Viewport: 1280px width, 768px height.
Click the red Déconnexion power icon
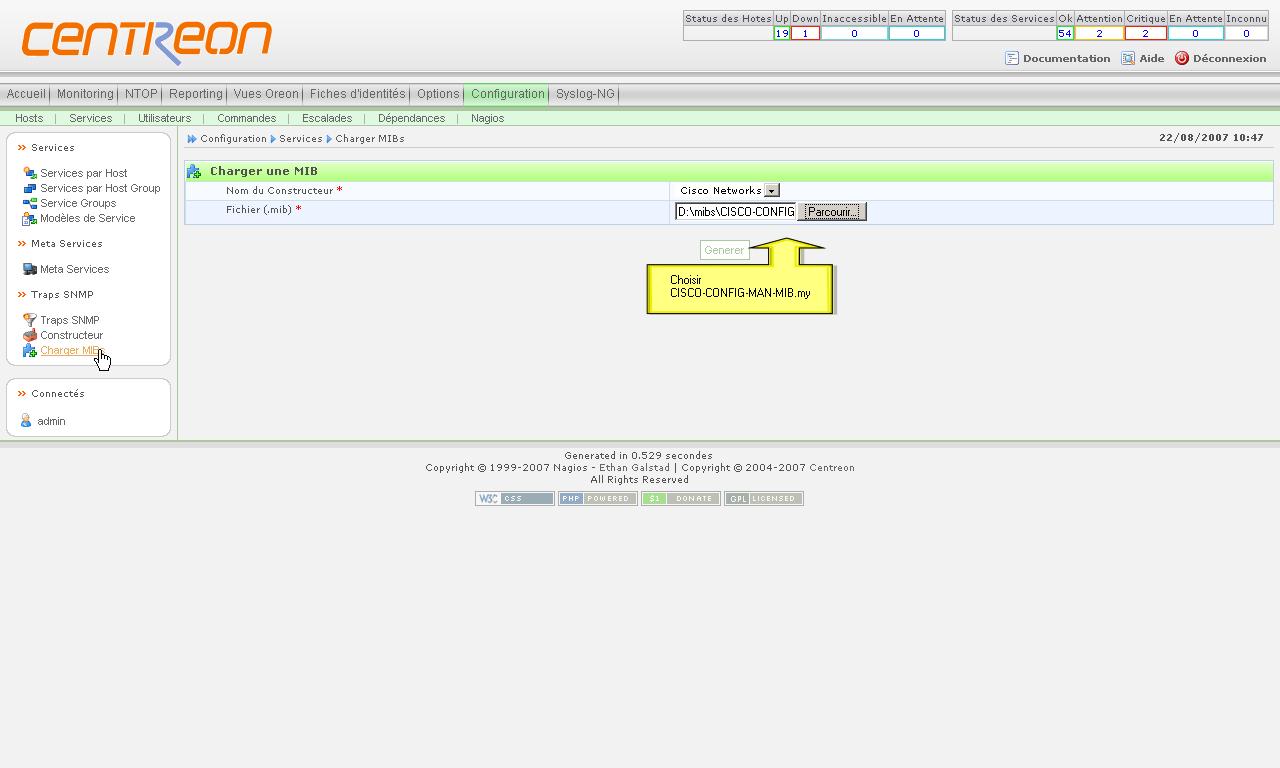point(1182,58)
